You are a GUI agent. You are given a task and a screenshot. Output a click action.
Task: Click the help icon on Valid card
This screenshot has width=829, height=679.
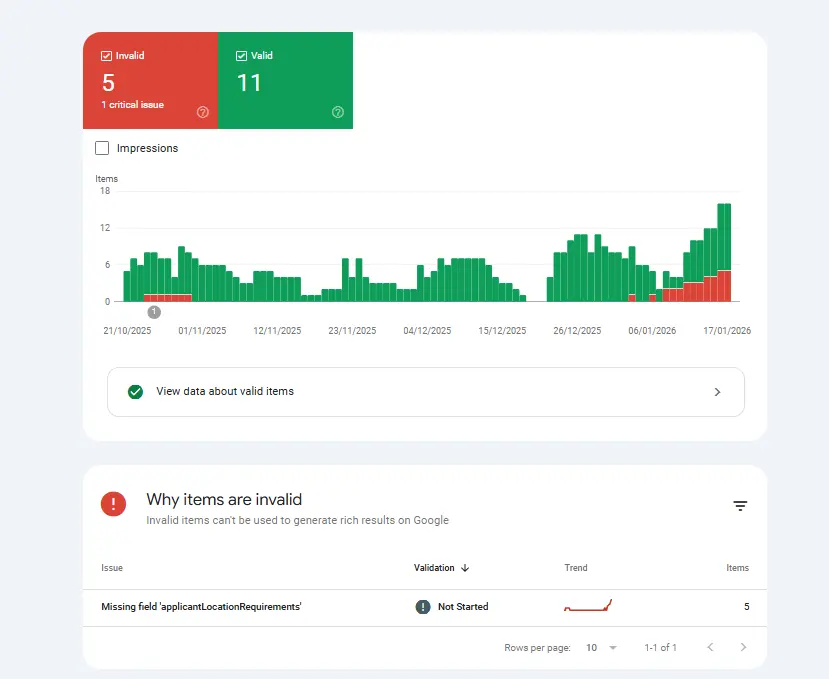338,112
